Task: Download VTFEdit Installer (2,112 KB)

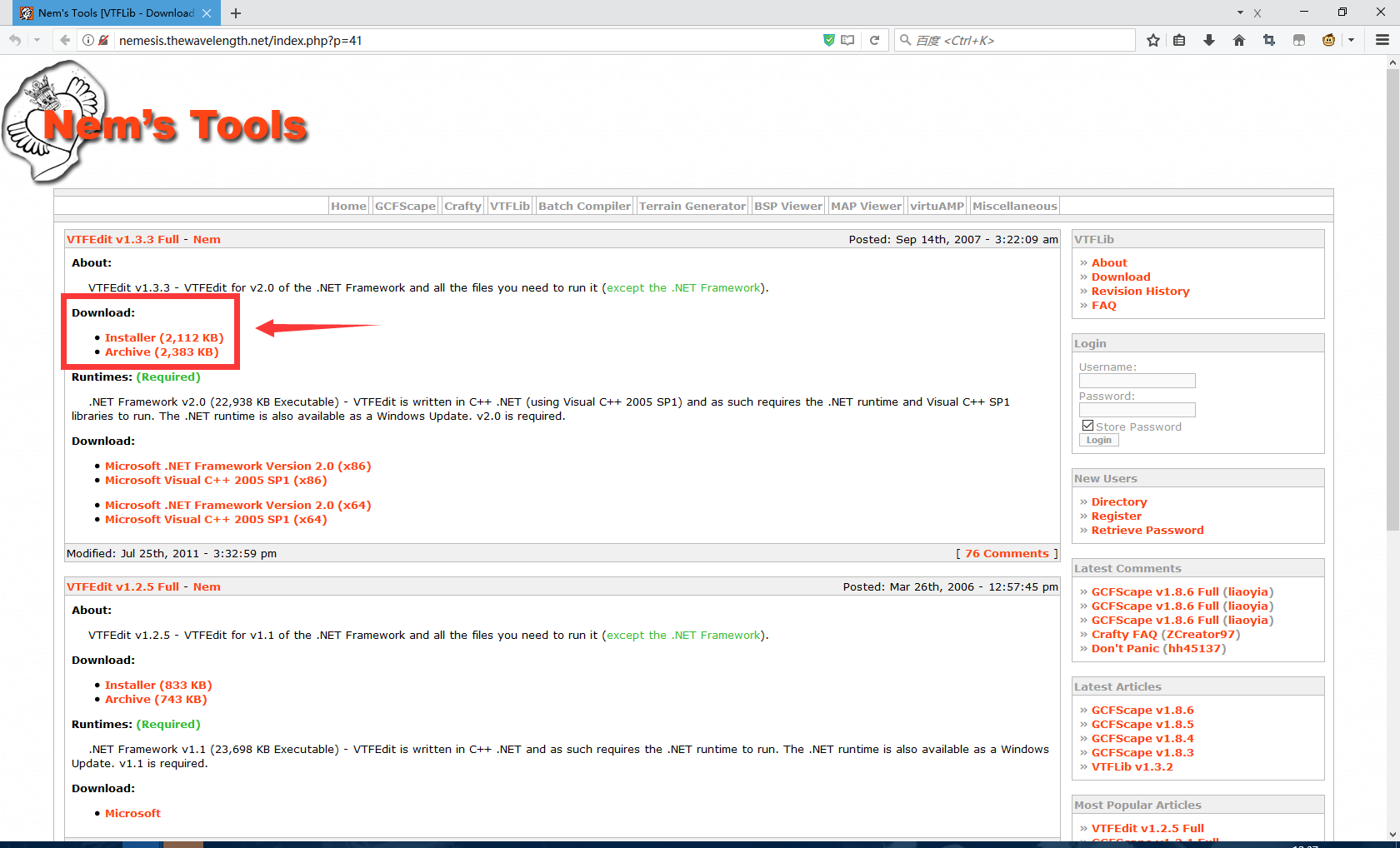Action: [x=164, y=337]
